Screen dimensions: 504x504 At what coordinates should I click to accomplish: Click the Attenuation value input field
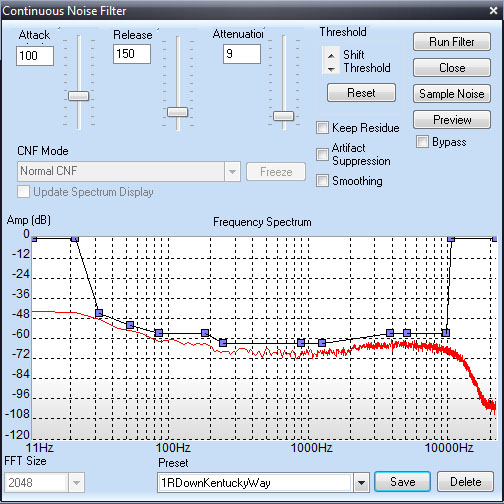tap(242, 54)
